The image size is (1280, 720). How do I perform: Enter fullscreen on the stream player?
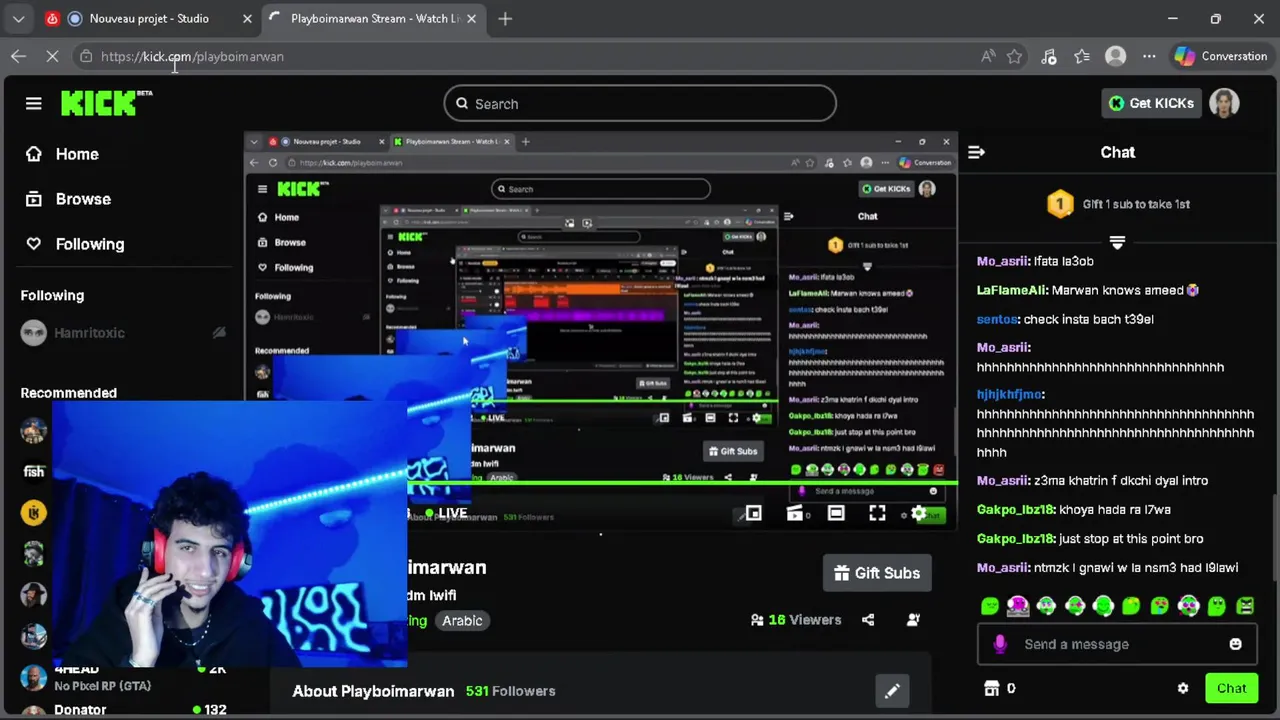click(877, 513)
